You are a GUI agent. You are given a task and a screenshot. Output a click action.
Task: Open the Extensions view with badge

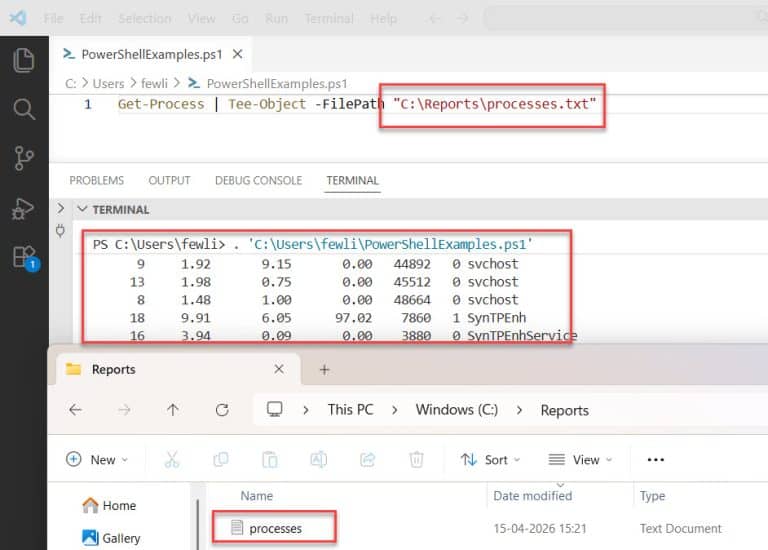(25, 258)
